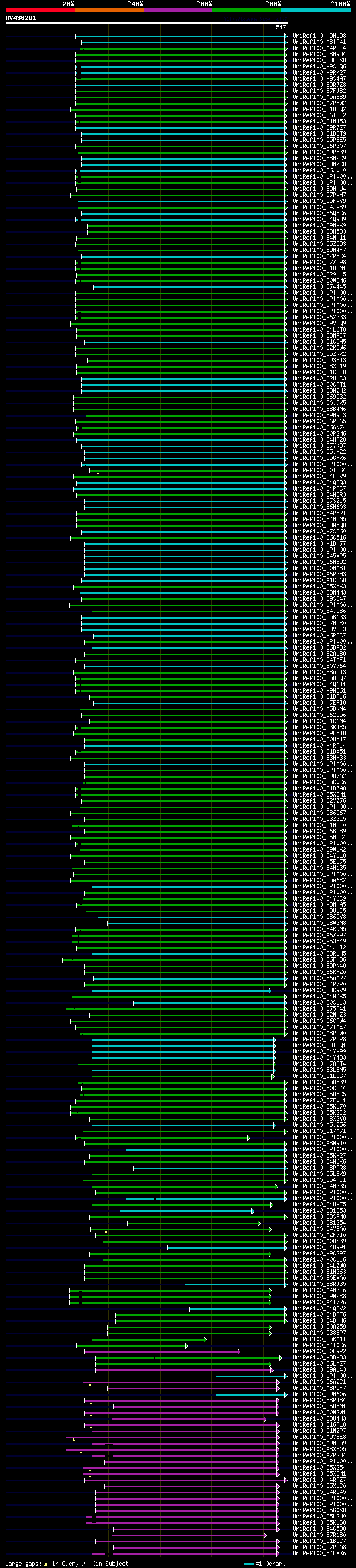Screen dimensions: 356x1568
Task: Click UniRef100_P53549 label
Action: 319,941
